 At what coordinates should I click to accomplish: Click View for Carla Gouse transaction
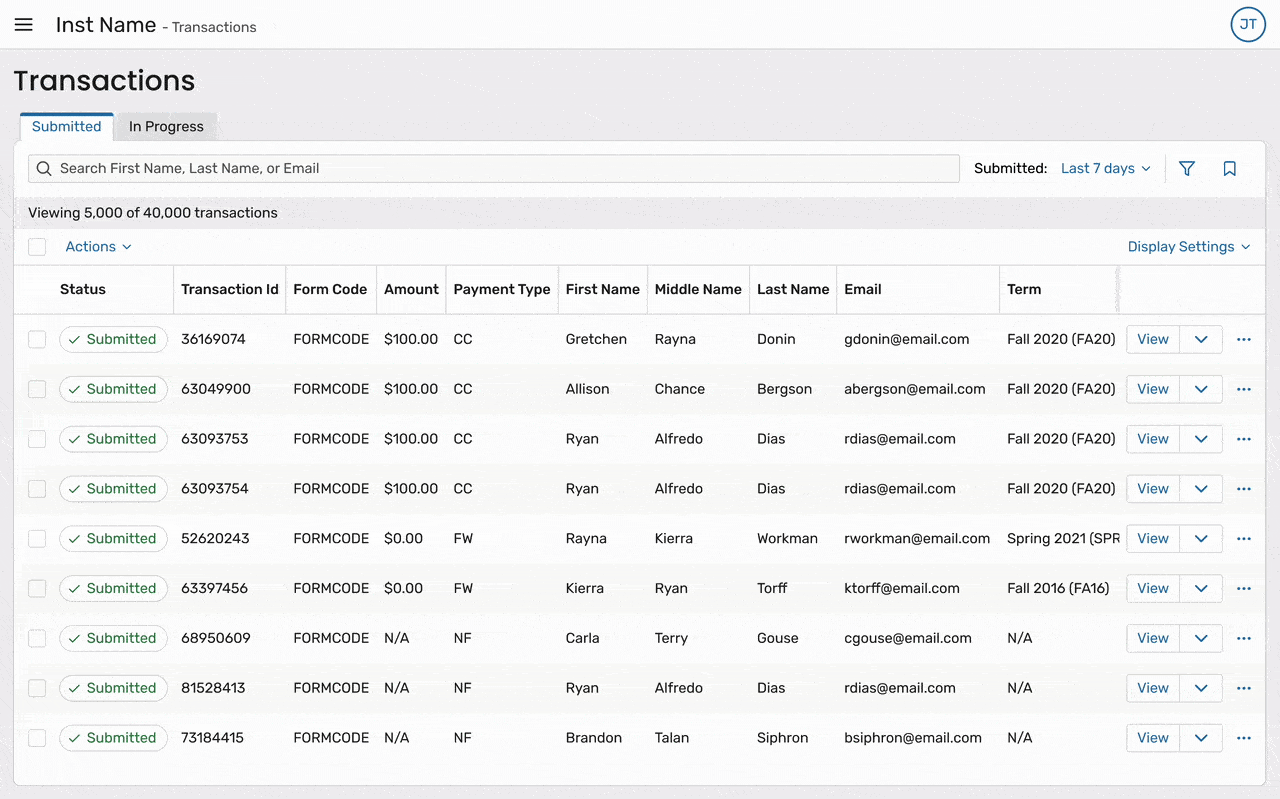(x=1153, y=638)
